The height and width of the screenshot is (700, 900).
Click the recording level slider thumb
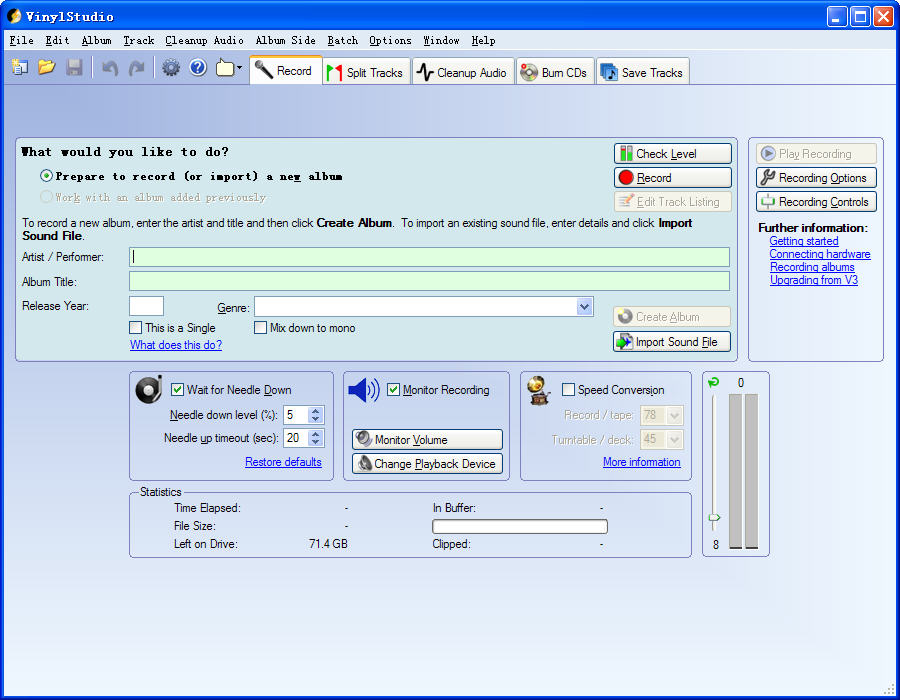(714, 518)
